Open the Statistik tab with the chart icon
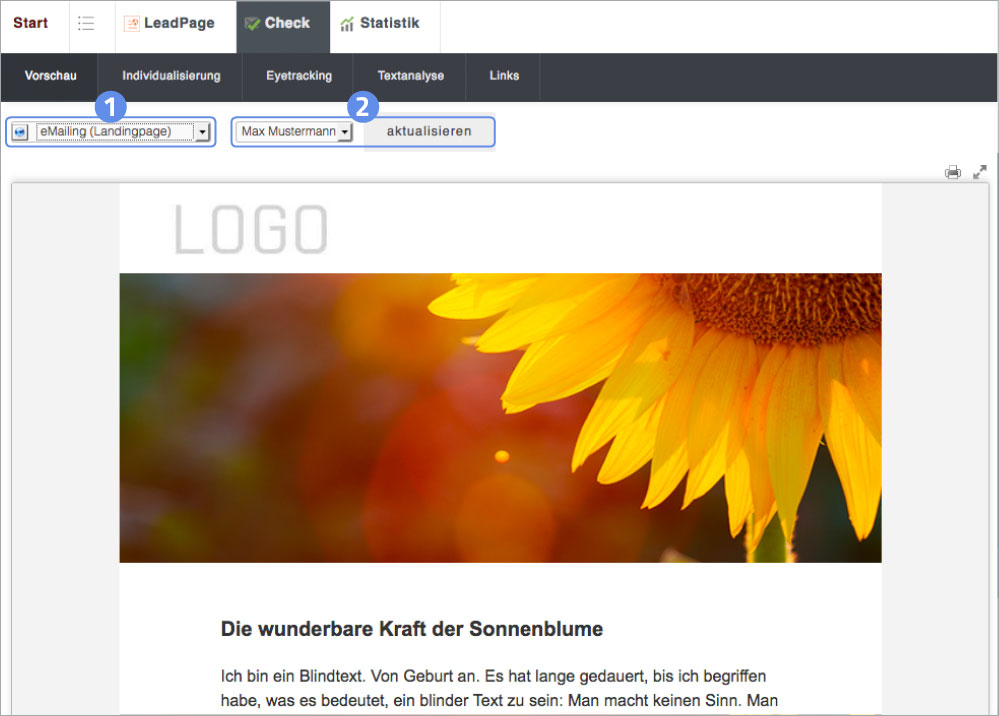The image size is (999, 716). point(380,24)
